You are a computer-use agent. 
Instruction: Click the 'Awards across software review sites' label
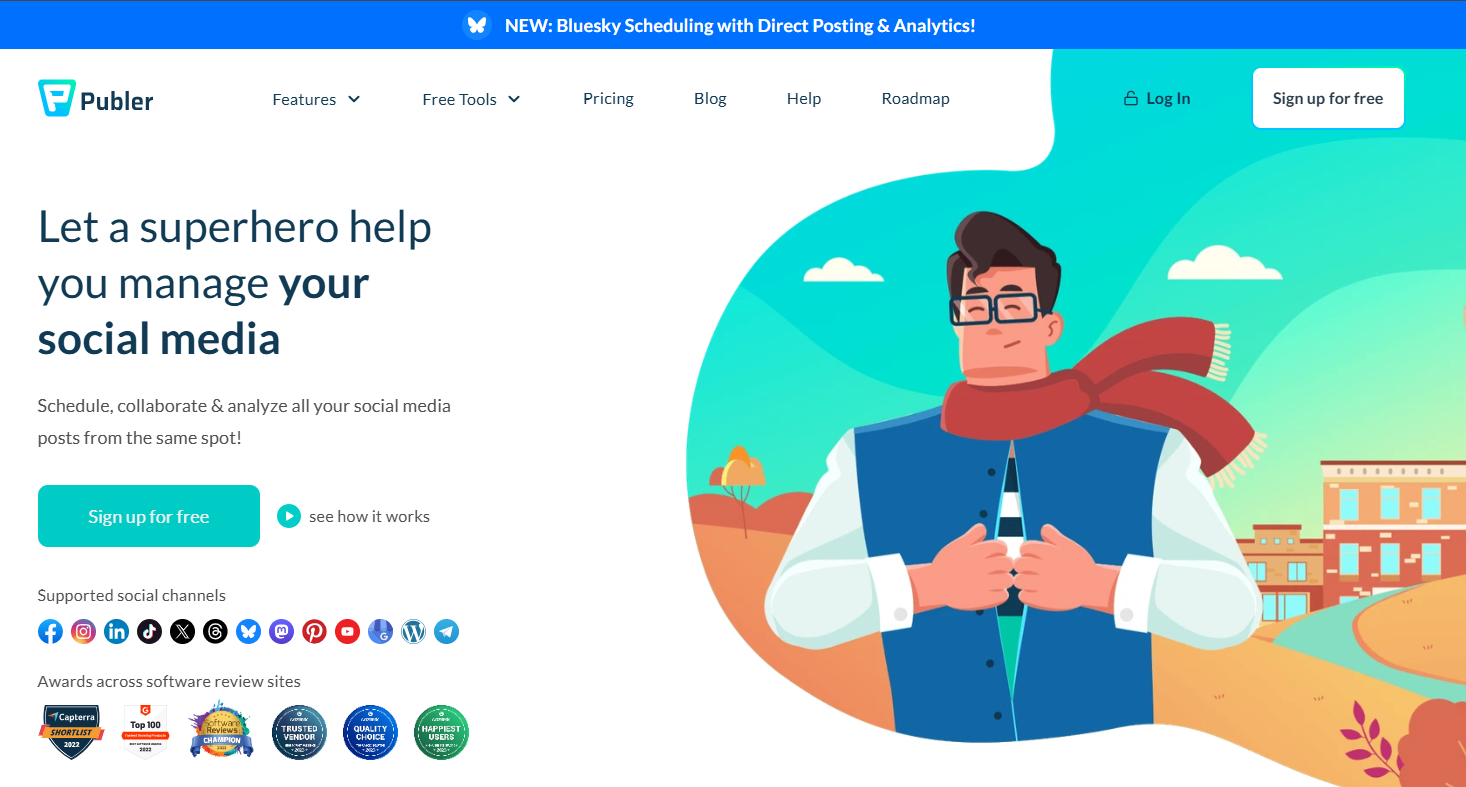pos(169,681)
